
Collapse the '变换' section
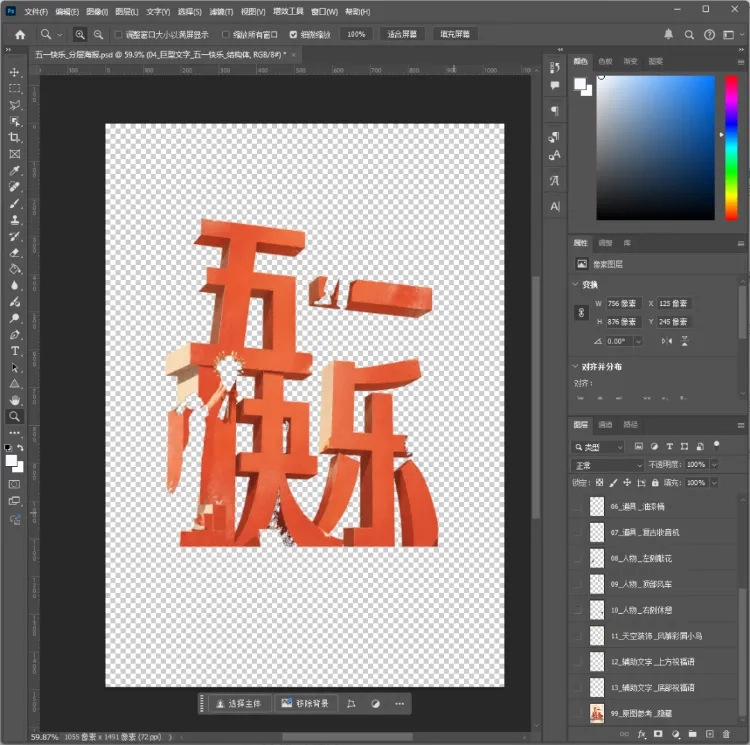(x=575, y=284)
